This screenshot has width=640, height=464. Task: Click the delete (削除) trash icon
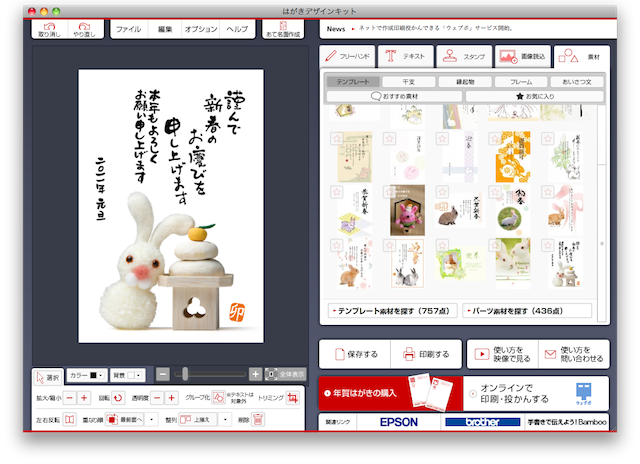pos(258,419)
